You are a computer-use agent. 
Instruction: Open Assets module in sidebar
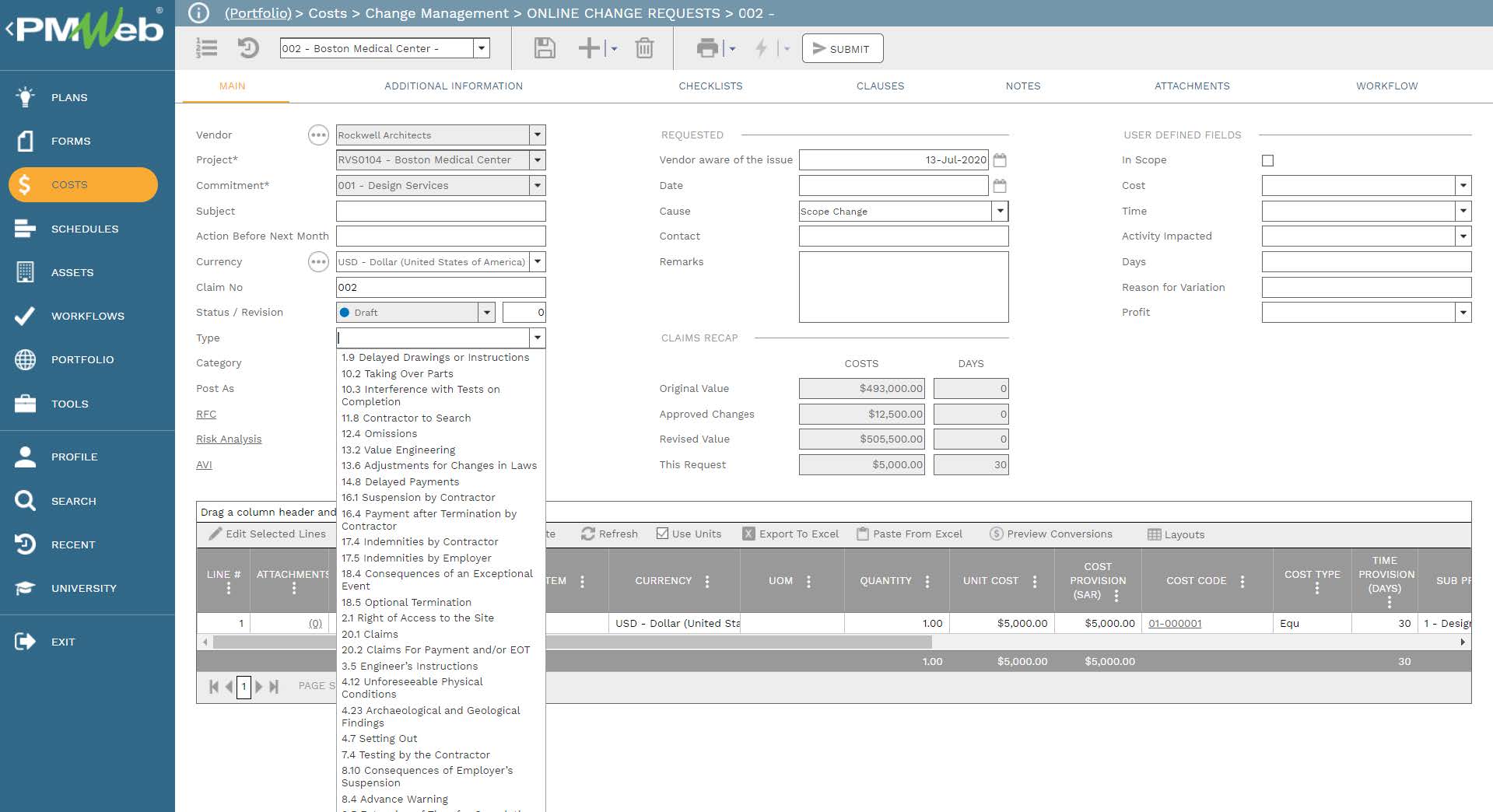click(x=72, y=272)
